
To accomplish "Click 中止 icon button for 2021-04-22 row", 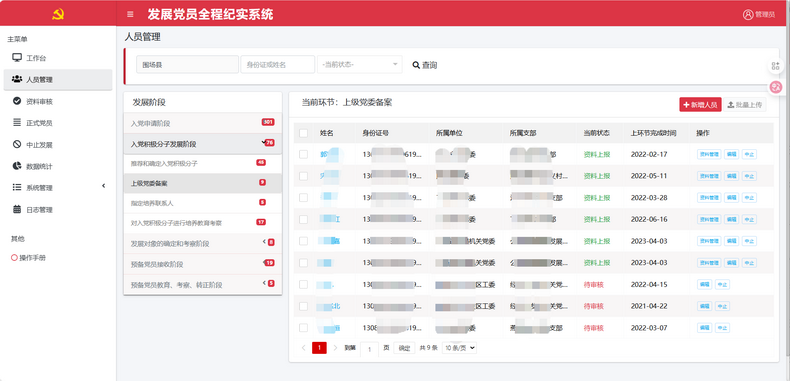I will [x=722, y=306].
